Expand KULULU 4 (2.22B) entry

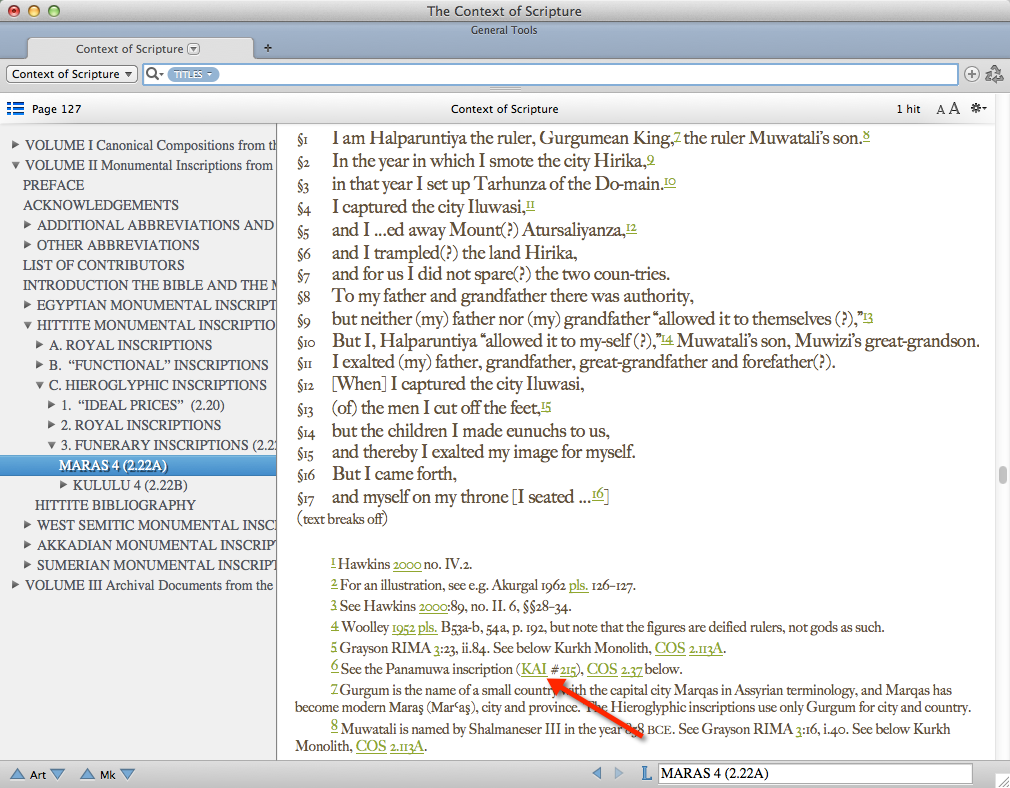[64, 485]
